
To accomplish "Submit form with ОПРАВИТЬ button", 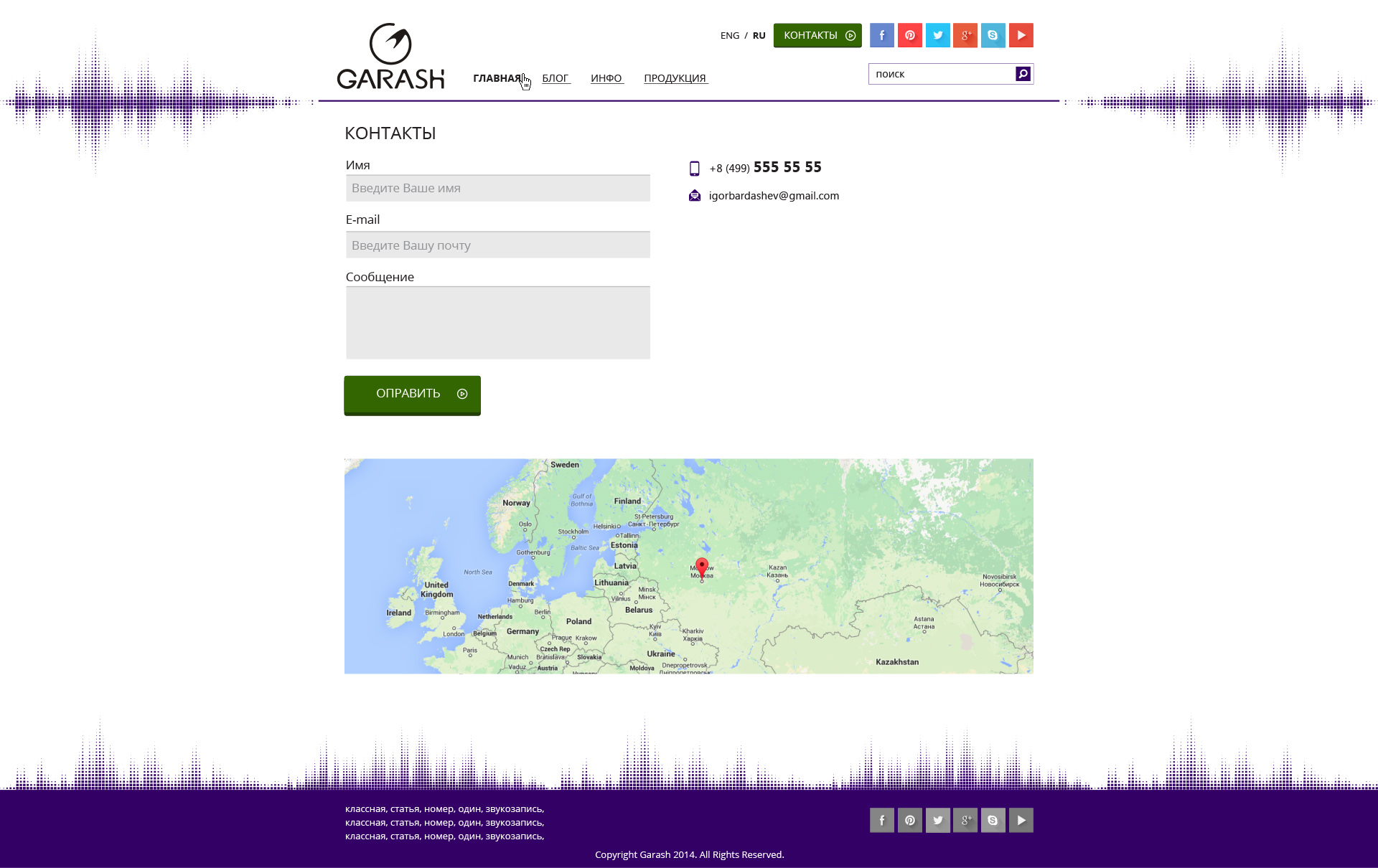I will click(x=412, y=395).
